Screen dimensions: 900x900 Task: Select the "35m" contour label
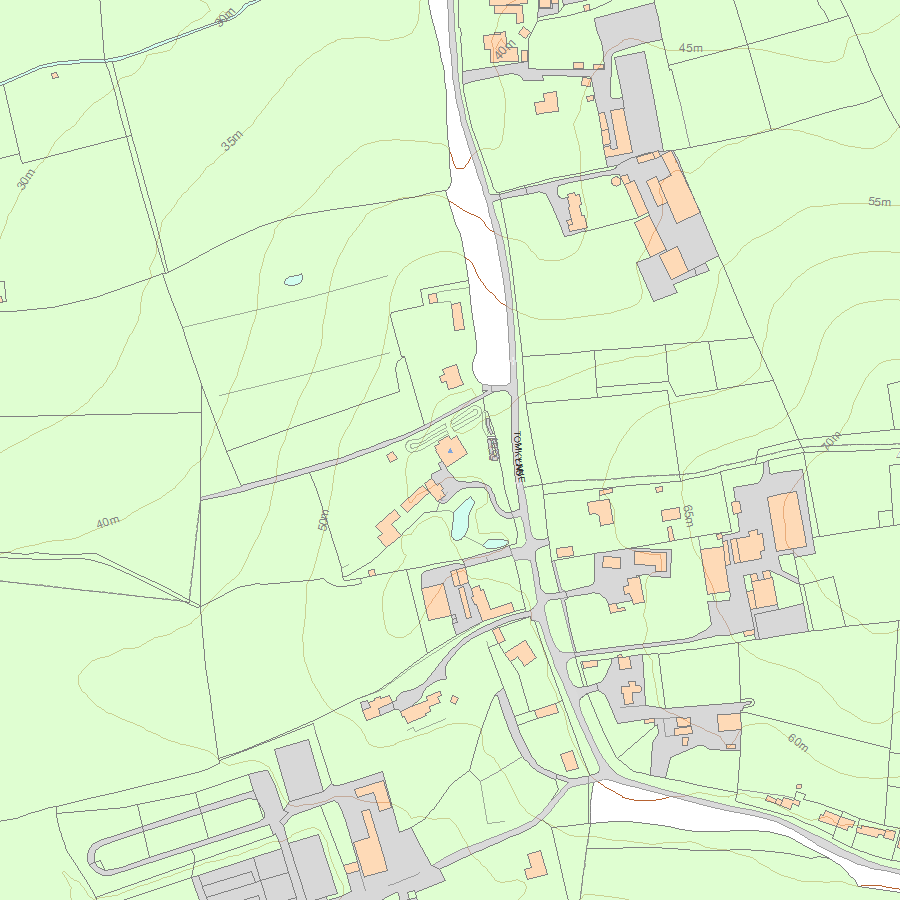(232, 141)
